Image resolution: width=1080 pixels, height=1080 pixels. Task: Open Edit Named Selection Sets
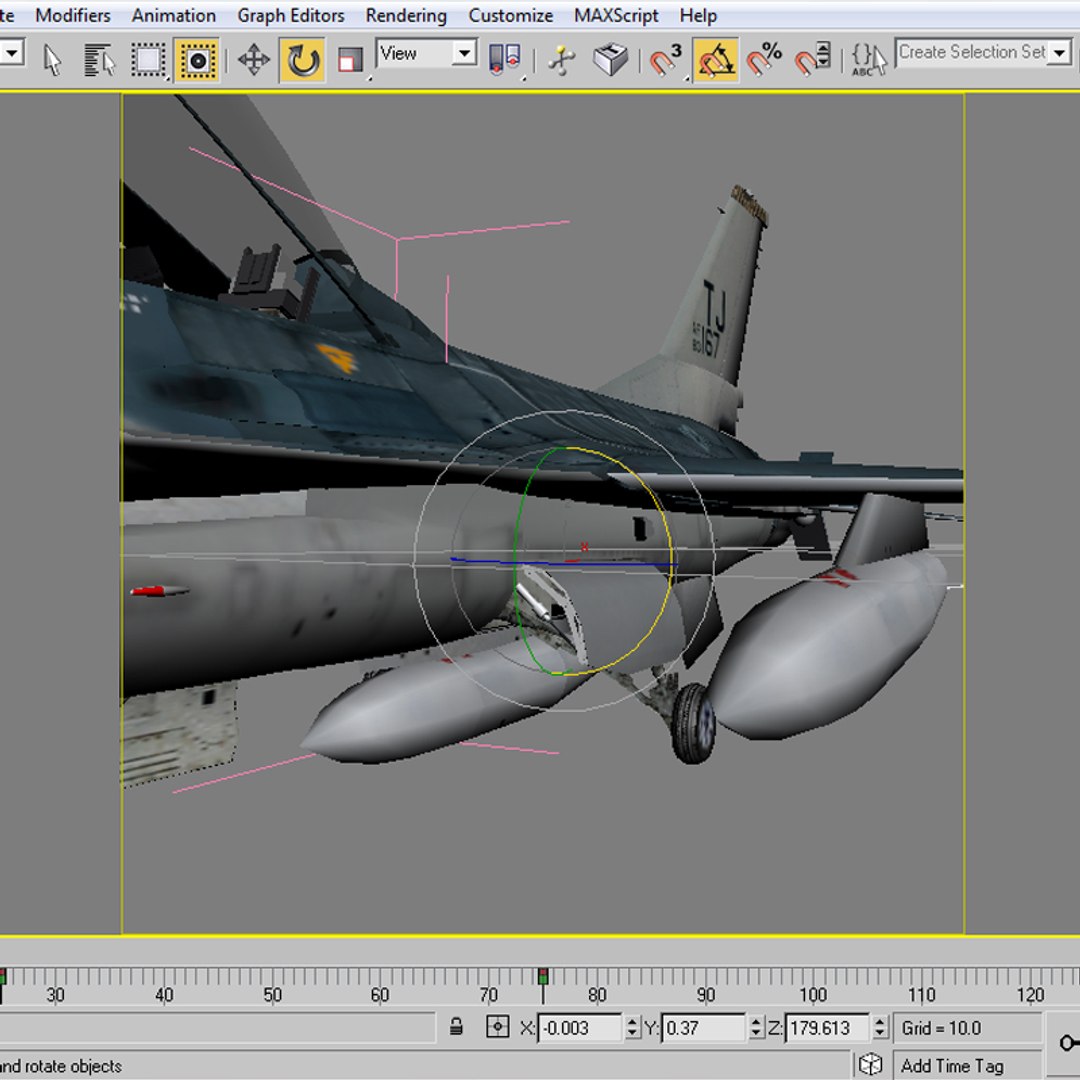(x=869, y=60)
